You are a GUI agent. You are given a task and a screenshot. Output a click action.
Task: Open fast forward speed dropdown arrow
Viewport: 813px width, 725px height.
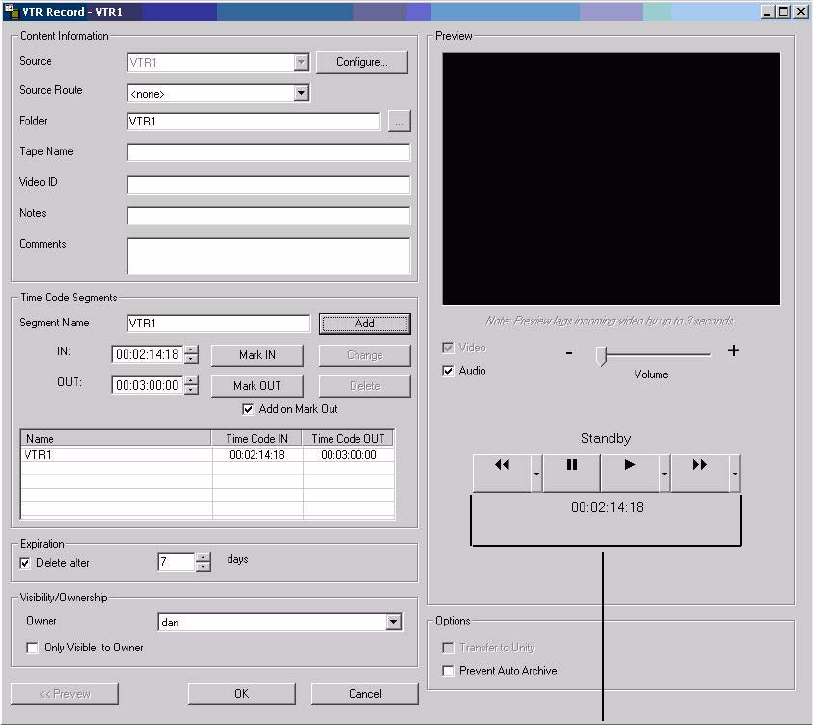[735, 473]
